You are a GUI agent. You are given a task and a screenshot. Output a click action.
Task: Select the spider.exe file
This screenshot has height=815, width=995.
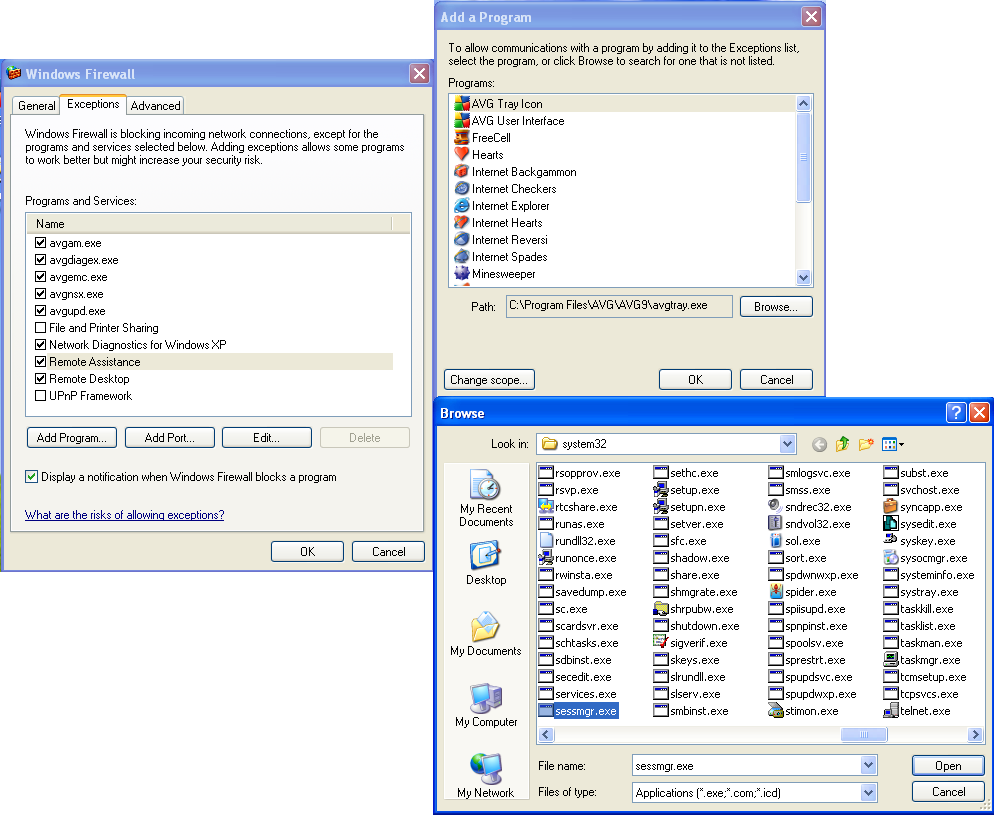click(x=802, y=592)
